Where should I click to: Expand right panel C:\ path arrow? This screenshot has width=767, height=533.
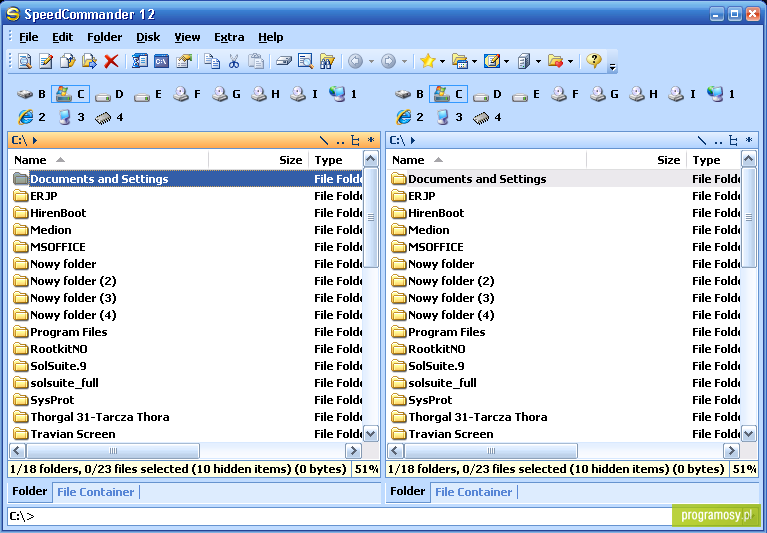[413, 141]
